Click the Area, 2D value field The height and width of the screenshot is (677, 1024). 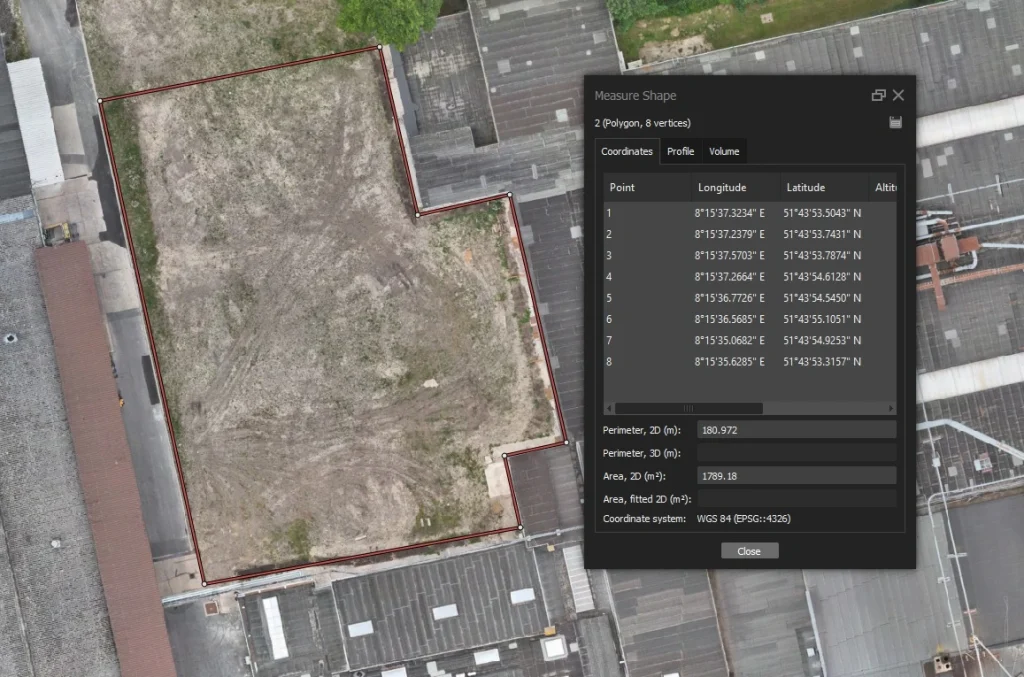point(795,475)
